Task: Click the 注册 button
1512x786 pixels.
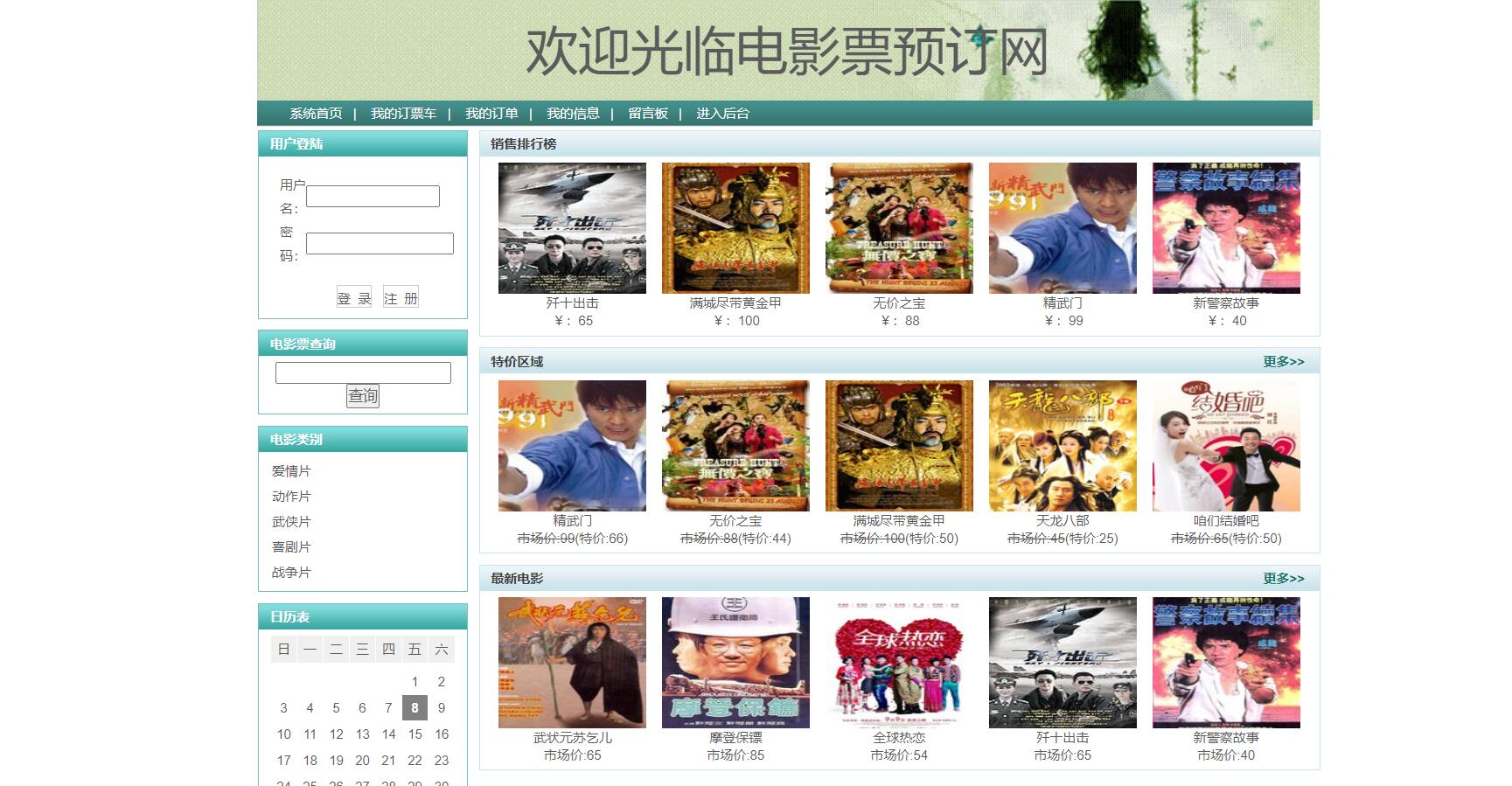Action: (x=401, y=297)
